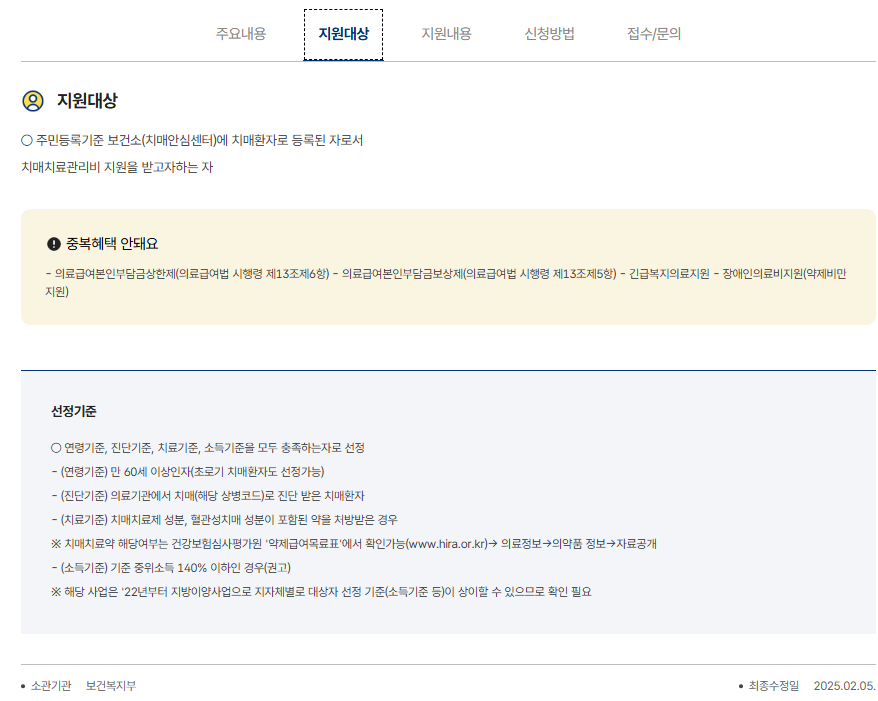The image size is (878, 701).
Task: Click the (진단기준) 의료기관에서 치매 line
Action: click(x=208, y=496)
